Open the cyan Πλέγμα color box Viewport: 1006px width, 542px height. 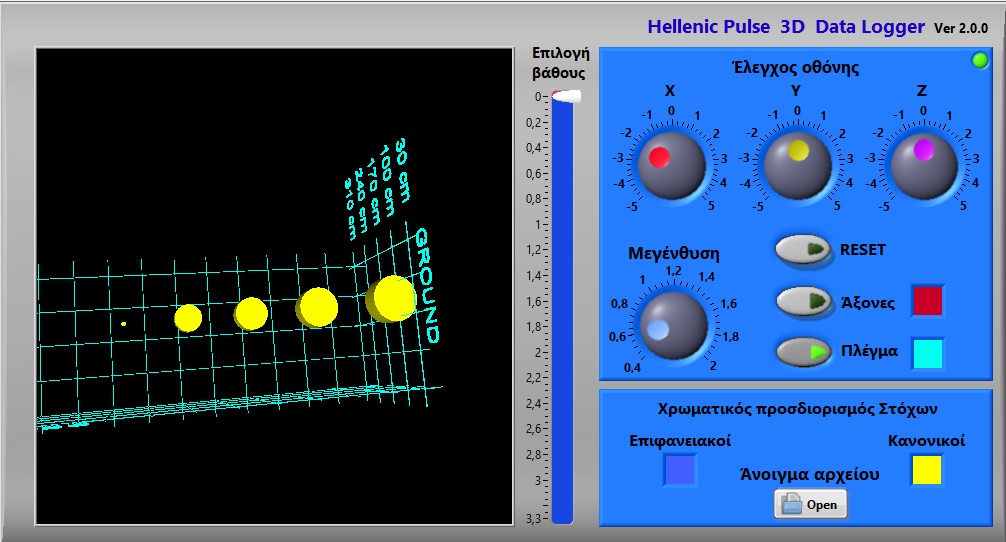(927, 353)
